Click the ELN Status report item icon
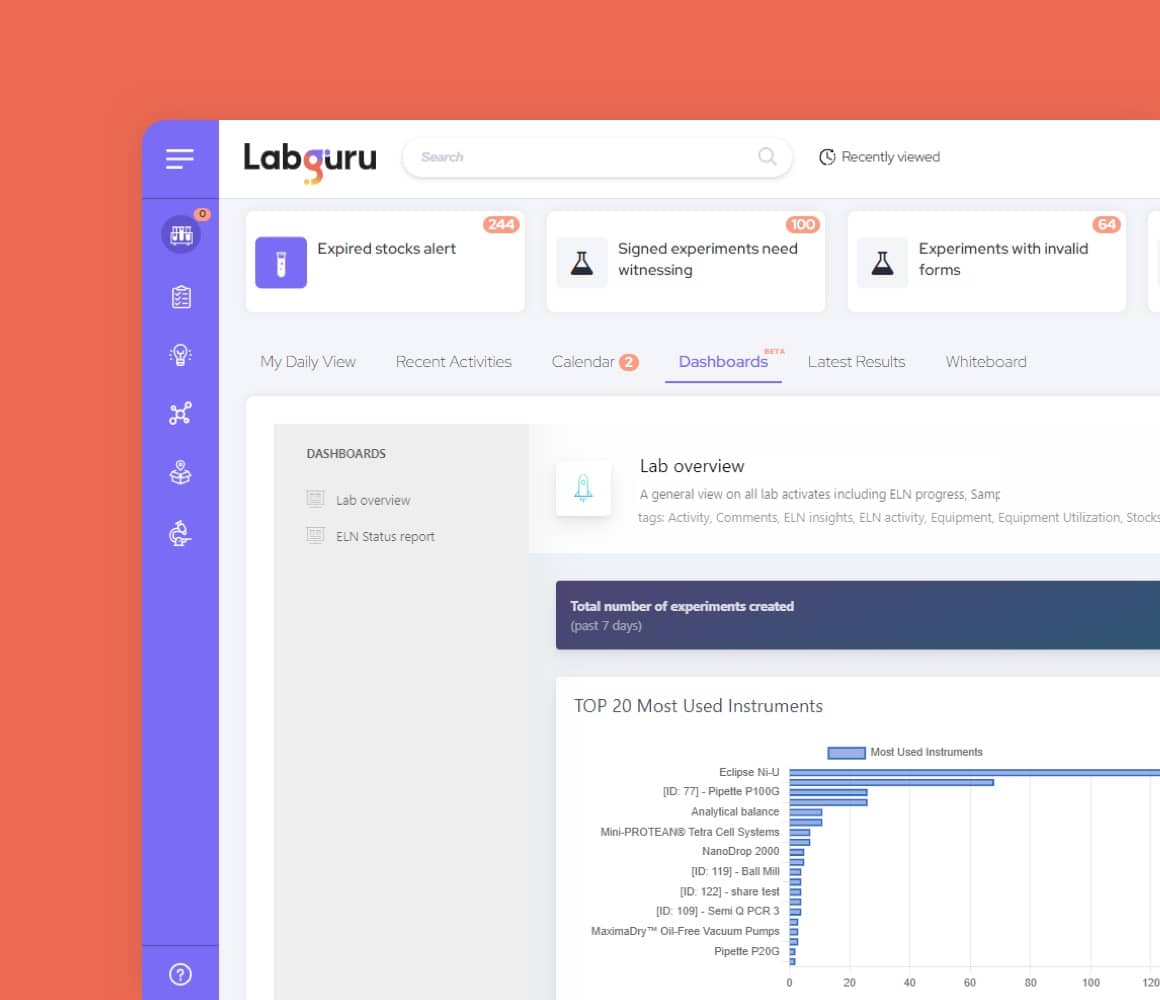Viewport: 1160px width, 1000px height. 316,536
